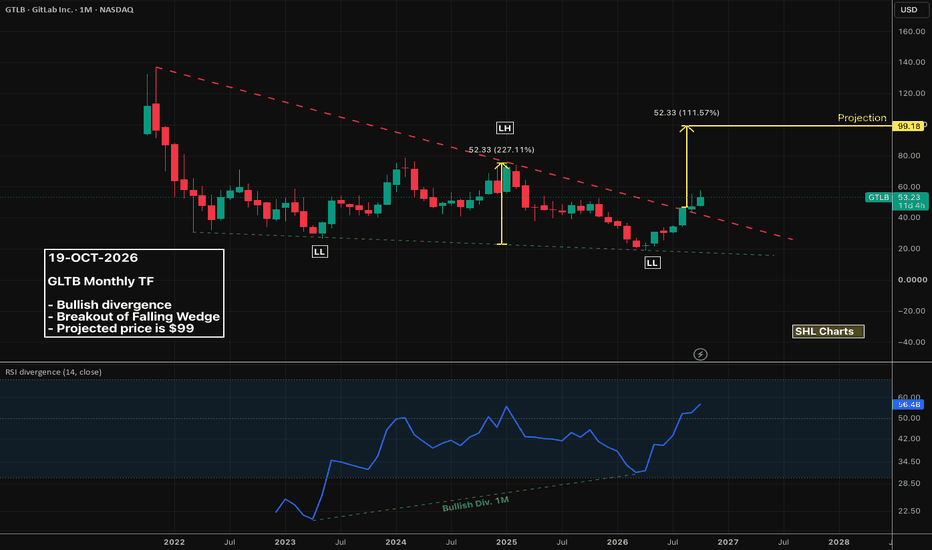
Task: Click the yellow horizontal projection line
Action: click(x=789, y=126)
